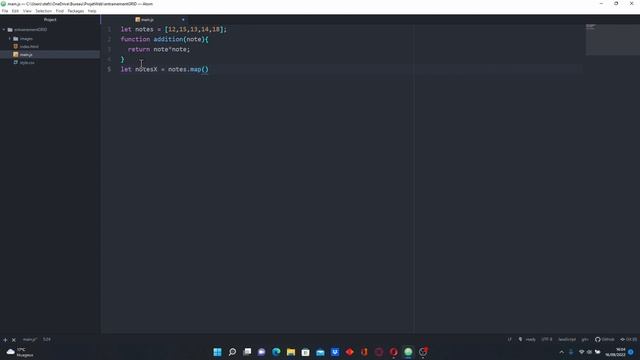Screen dimensions: 640x360
Task: Click the plus icon in status bar
Action: [5, 340]
